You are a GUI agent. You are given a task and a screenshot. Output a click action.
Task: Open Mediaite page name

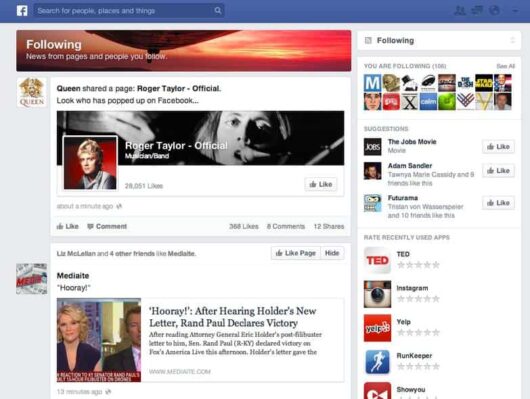click(x=73, y=276)
